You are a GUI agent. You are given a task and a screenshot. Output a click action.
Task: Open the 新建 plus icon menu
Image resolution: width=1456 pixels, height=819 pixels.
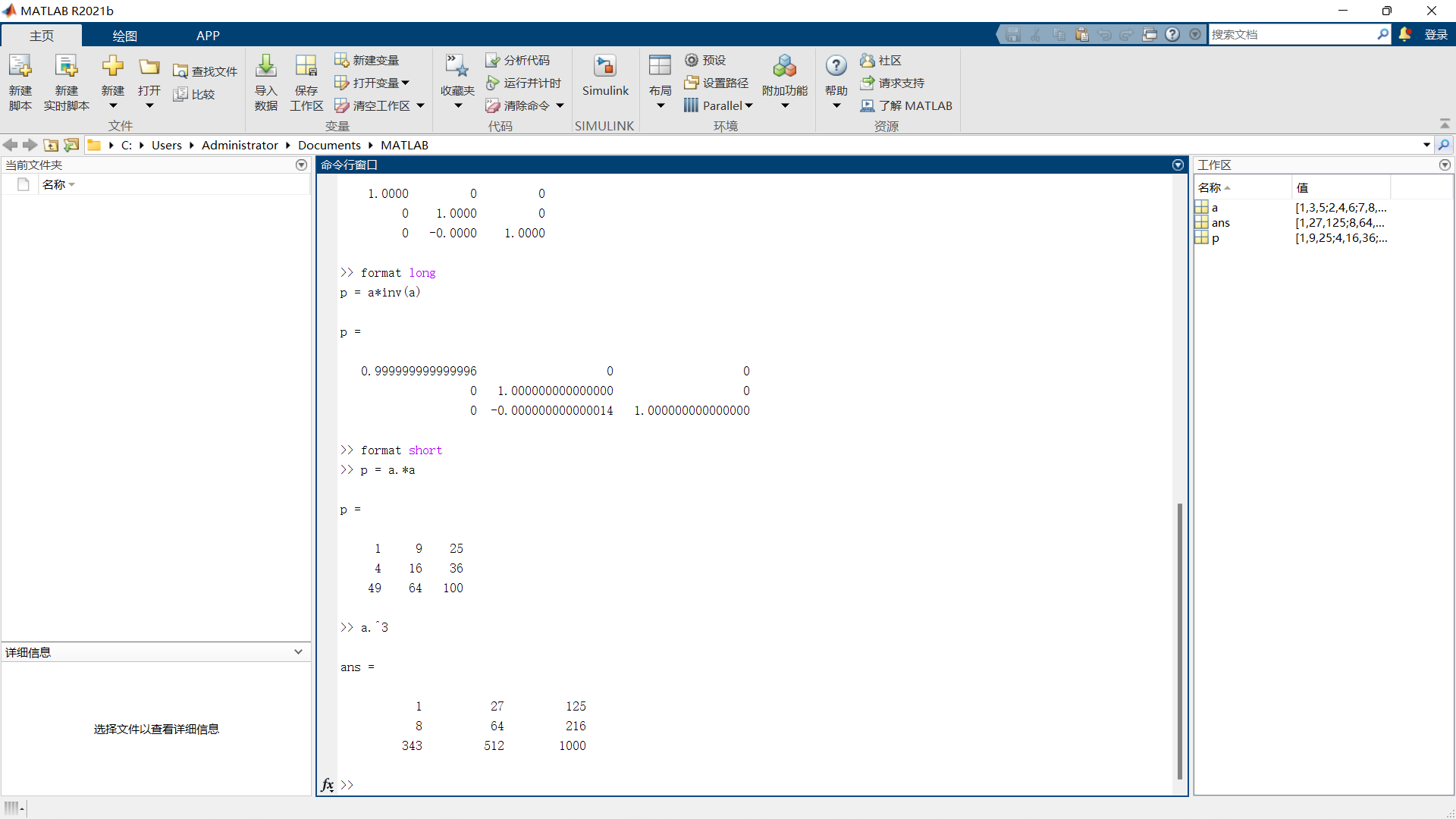click(x=113, y=82)
